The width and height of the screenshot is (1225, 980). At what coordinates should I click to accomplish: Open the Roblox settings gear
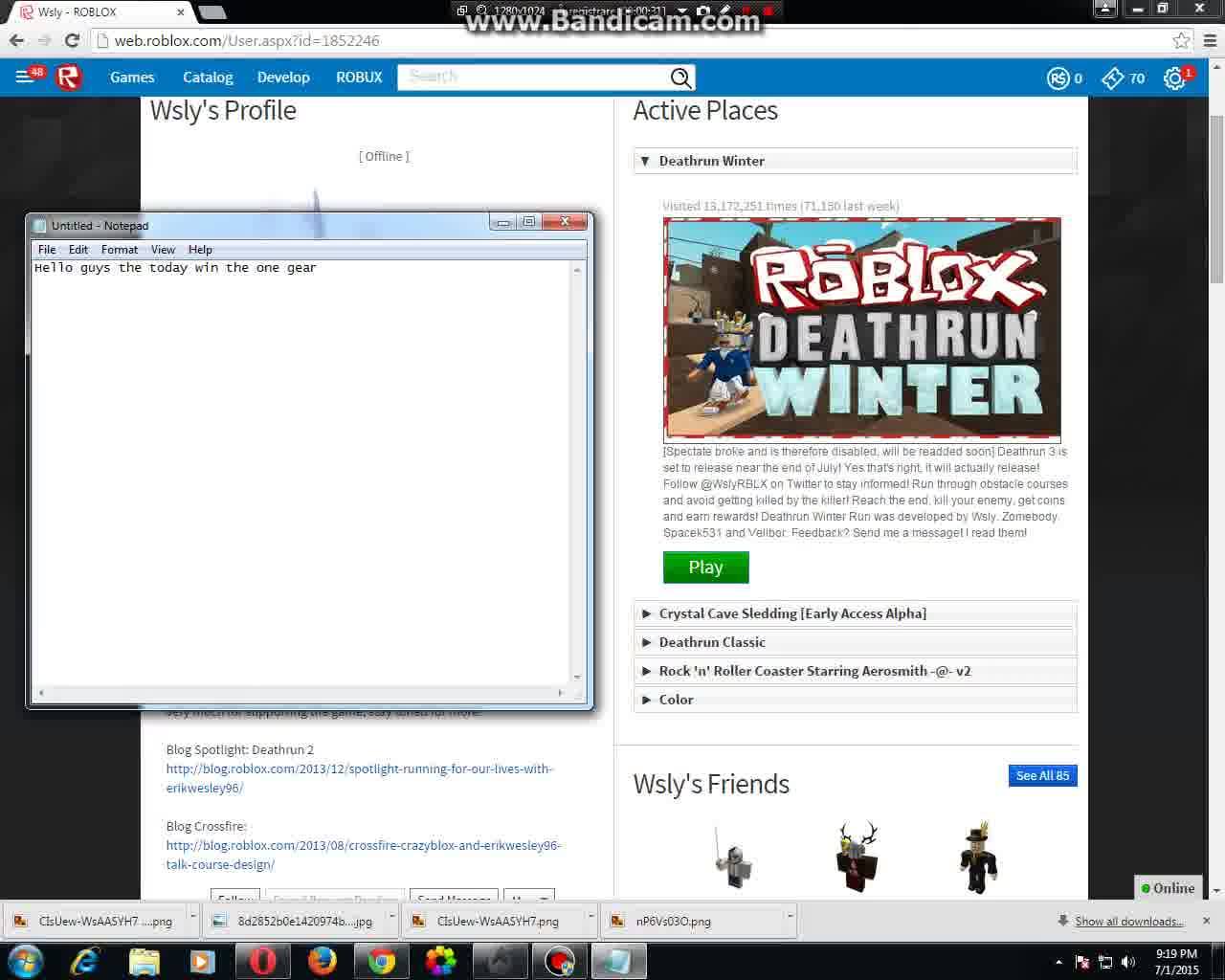[1174, 78]
